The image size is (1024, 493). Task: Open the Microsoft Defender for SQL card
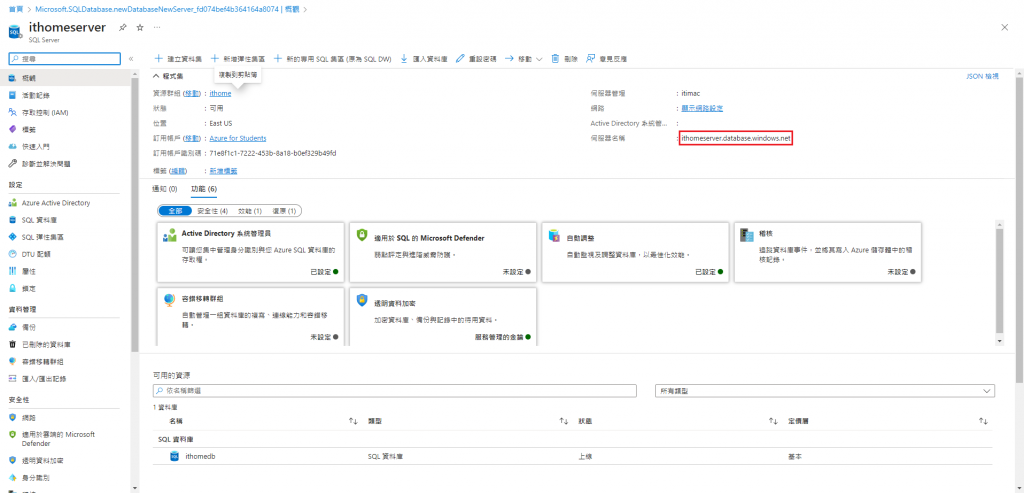tap(443, 252)
